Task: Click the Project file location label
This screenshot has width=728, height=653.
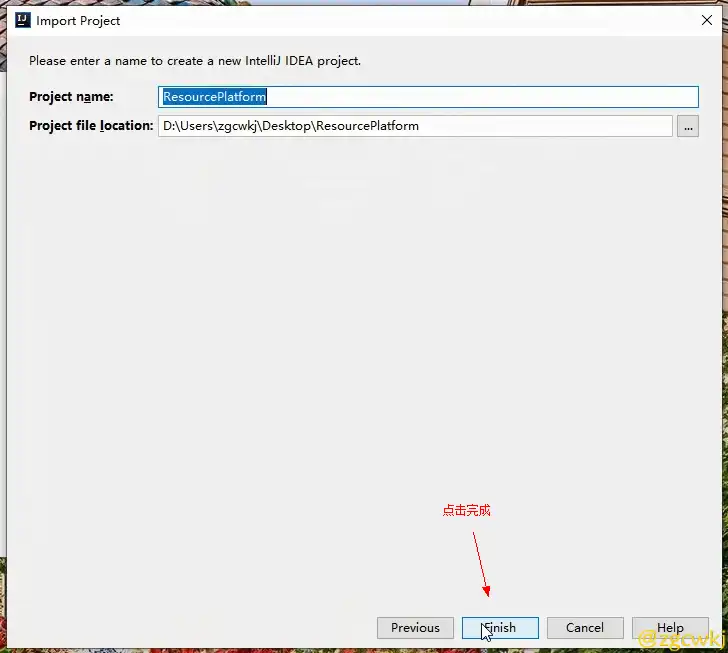Action: (91, 126)
